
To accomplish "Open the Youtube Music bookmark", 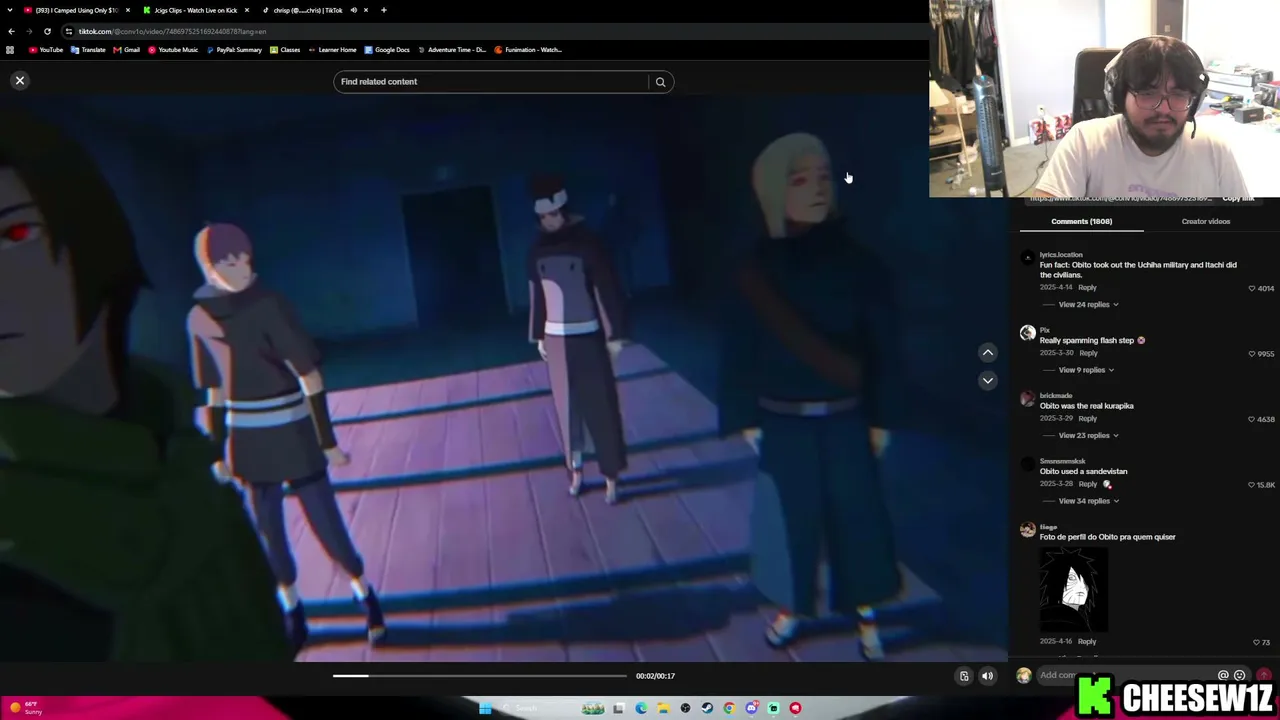I will click(173, 50).
